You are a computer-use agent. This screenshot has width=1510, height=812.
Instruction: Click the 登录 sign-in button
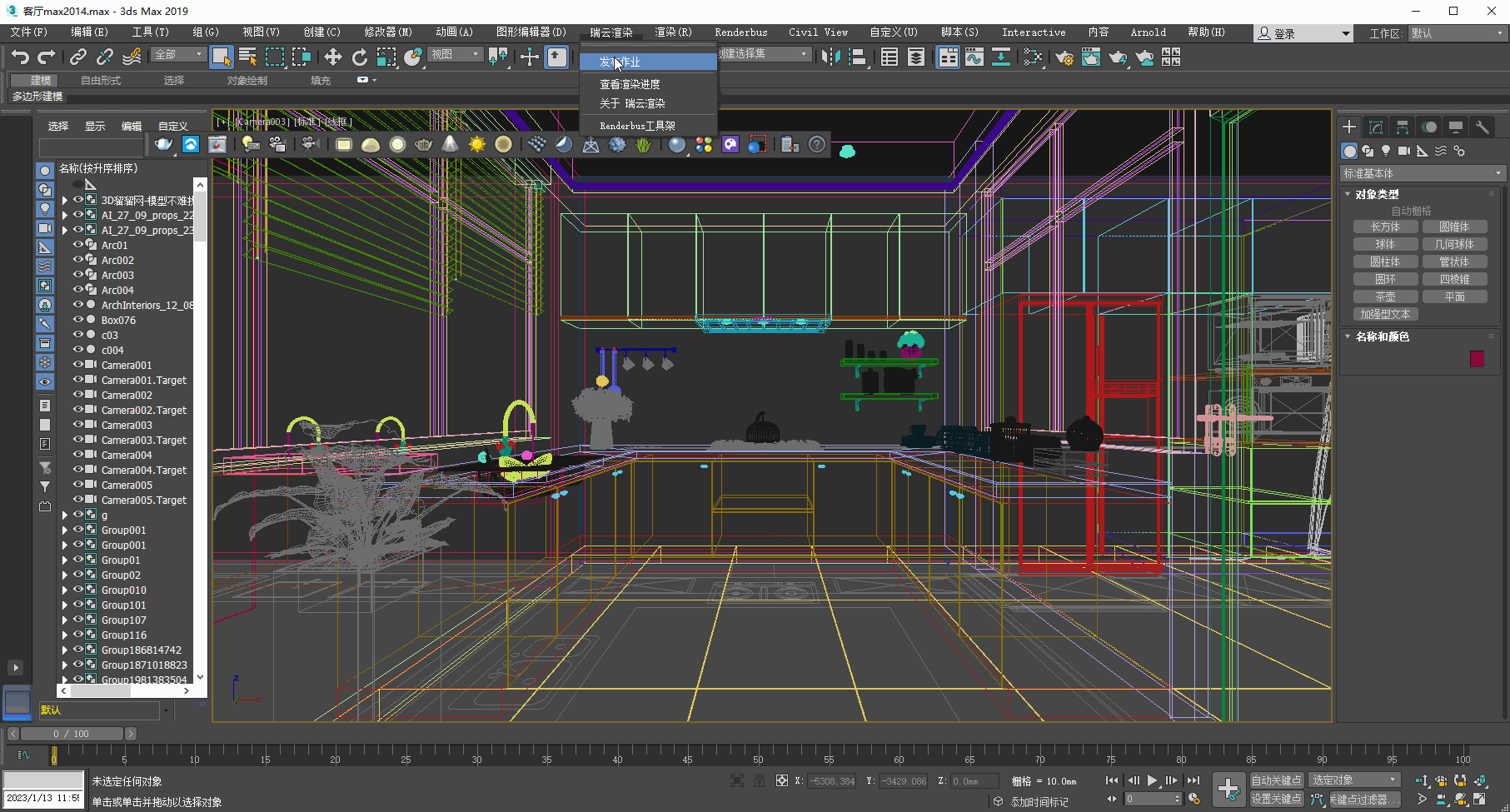coord(1303,33)
